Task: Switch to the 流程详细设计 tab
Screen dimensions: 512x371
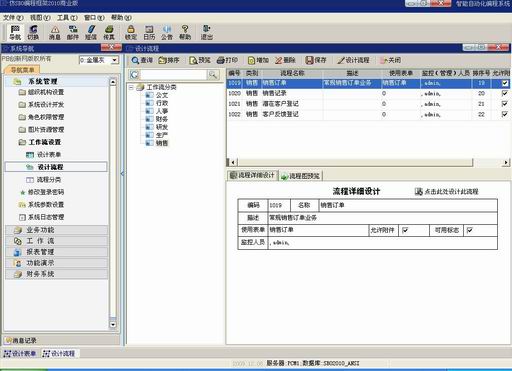Action: 253,175
